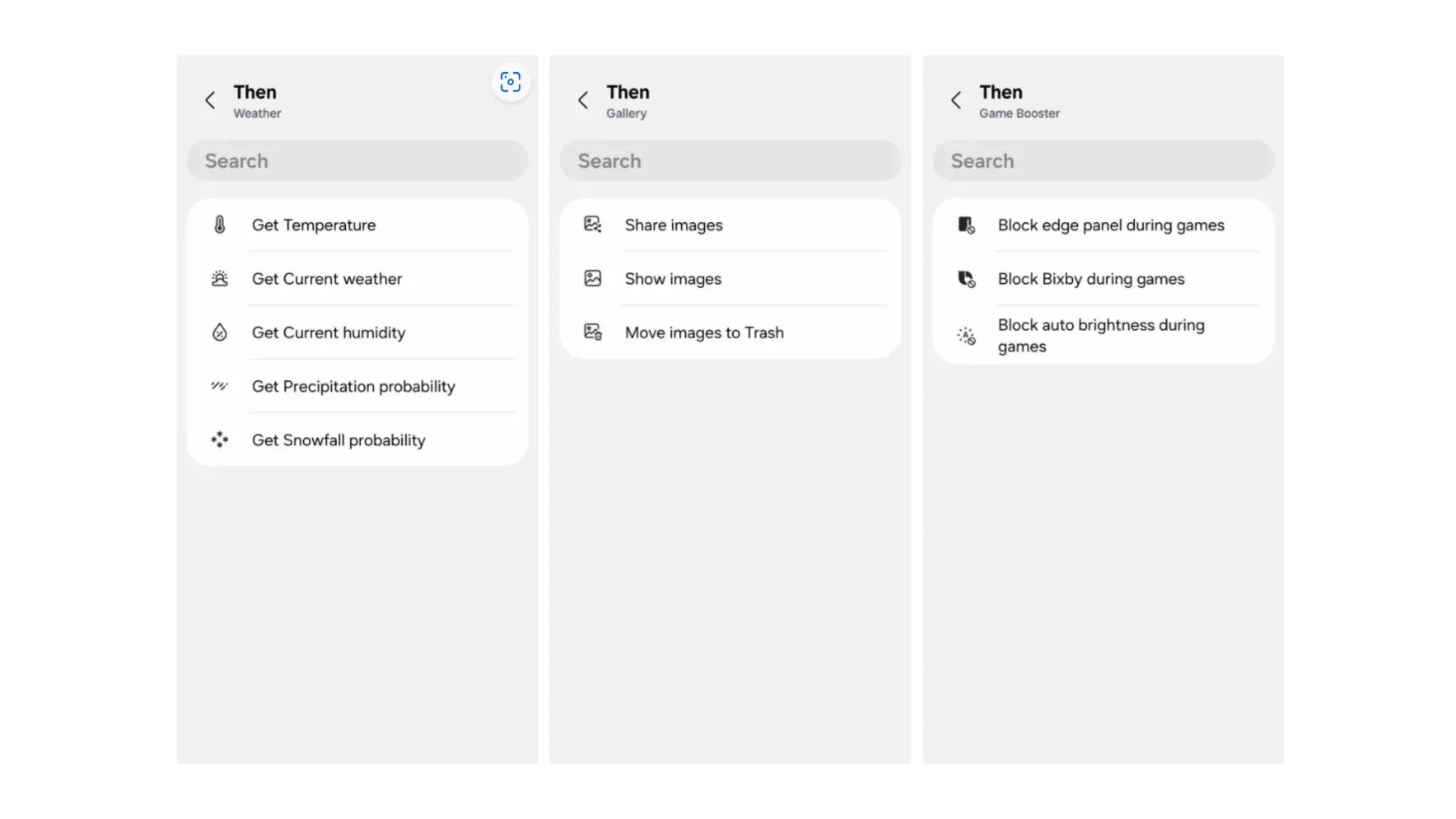The height and width of the screenshot is (819, 1456).
Task: Tap the Move images to Trash icon
Action: [593, 332]
